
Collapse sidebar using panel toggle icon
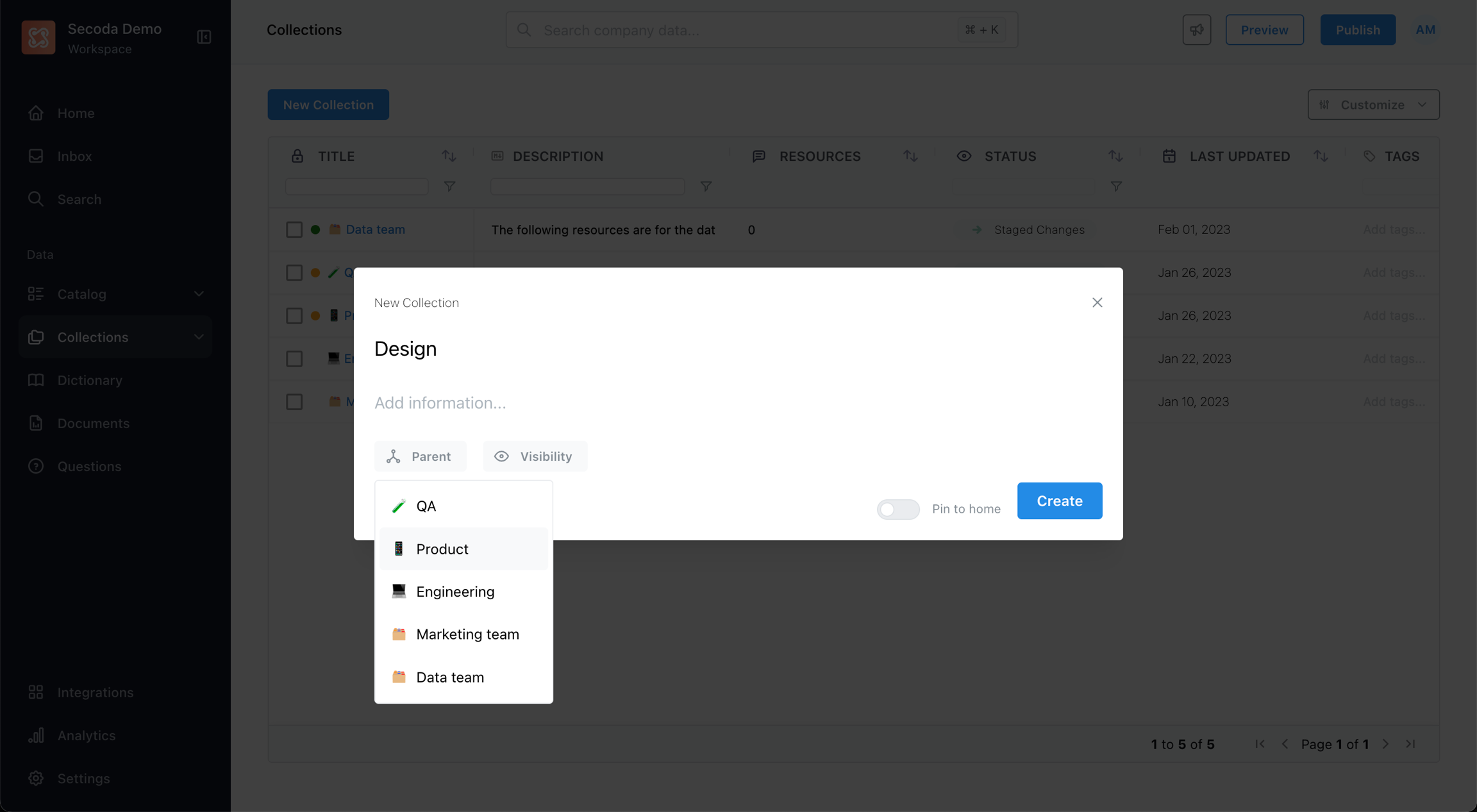point(204,37)
